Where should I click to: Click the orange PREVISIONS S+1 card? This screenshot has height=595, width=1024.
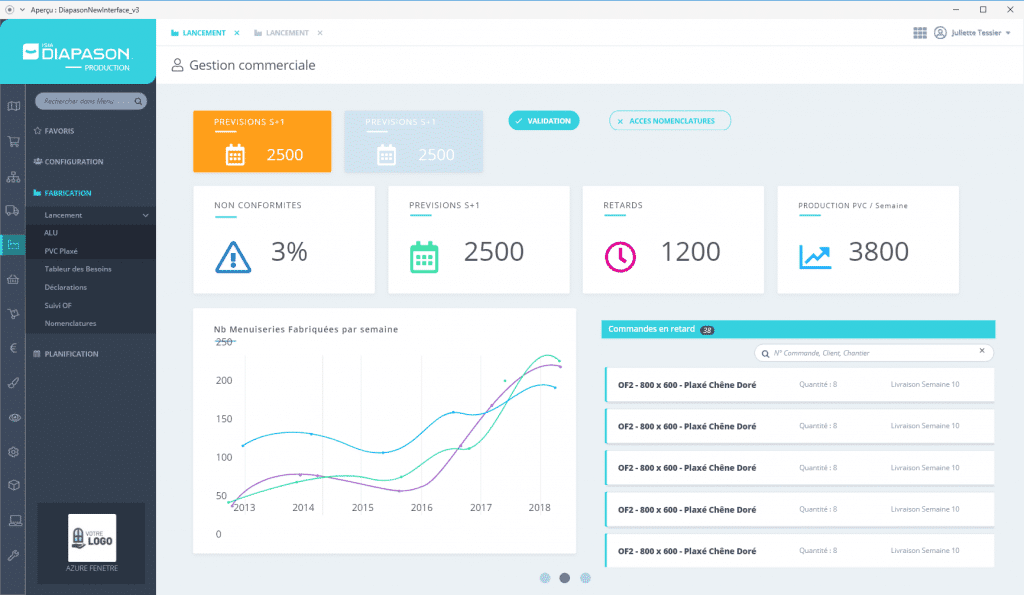pos(262,141)
